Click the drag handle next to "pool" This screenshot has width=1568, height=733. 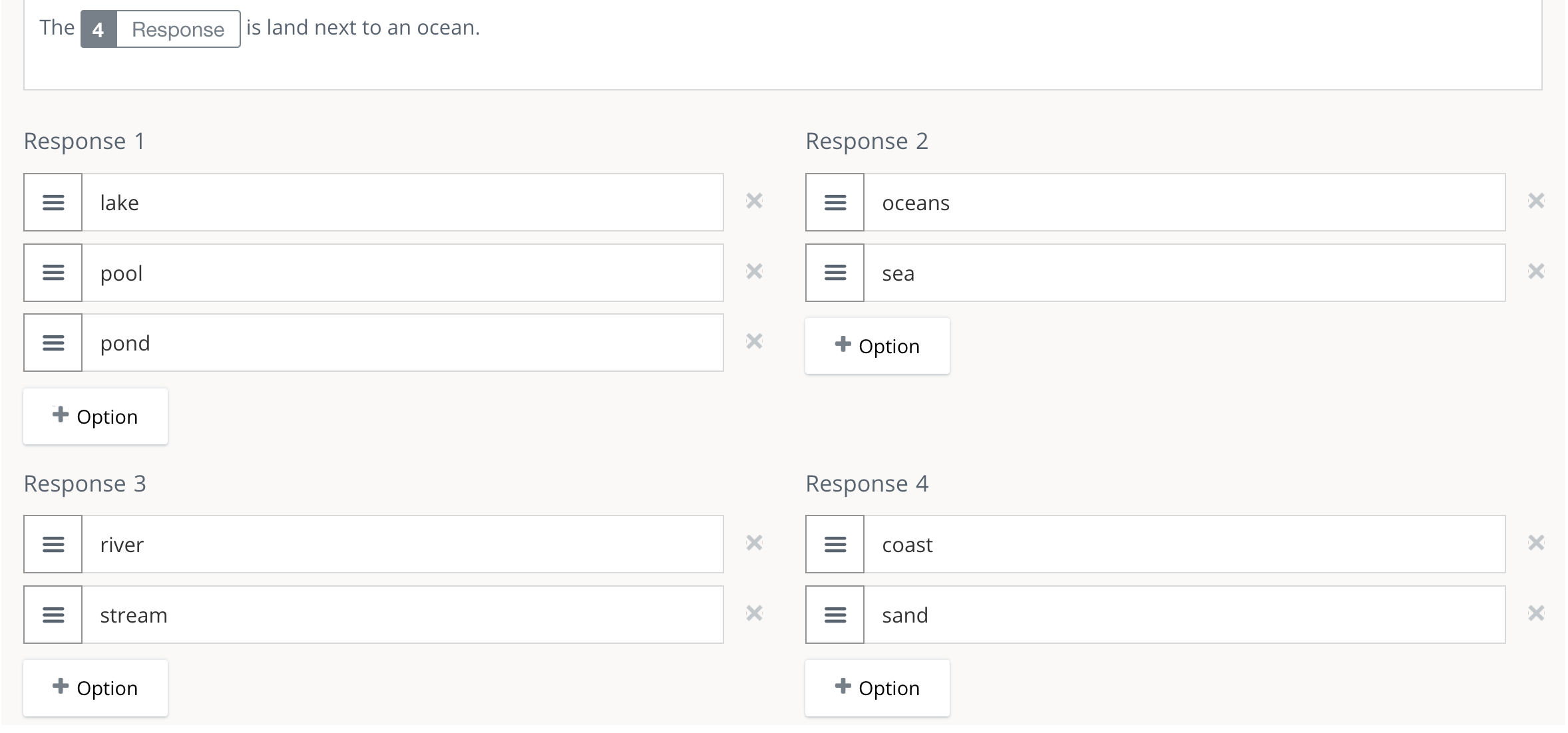53,273
